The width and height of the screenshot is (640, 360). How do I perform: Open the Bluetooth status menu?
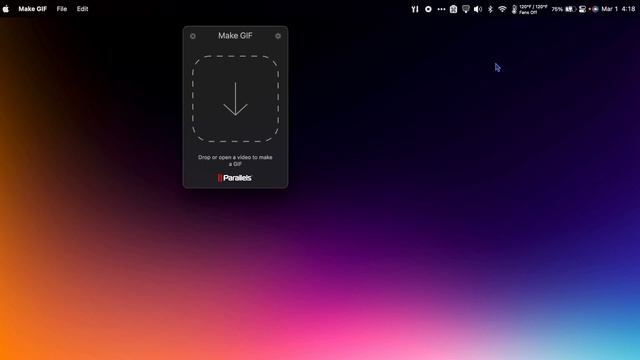pyautogui.click(x=490, y=9)
